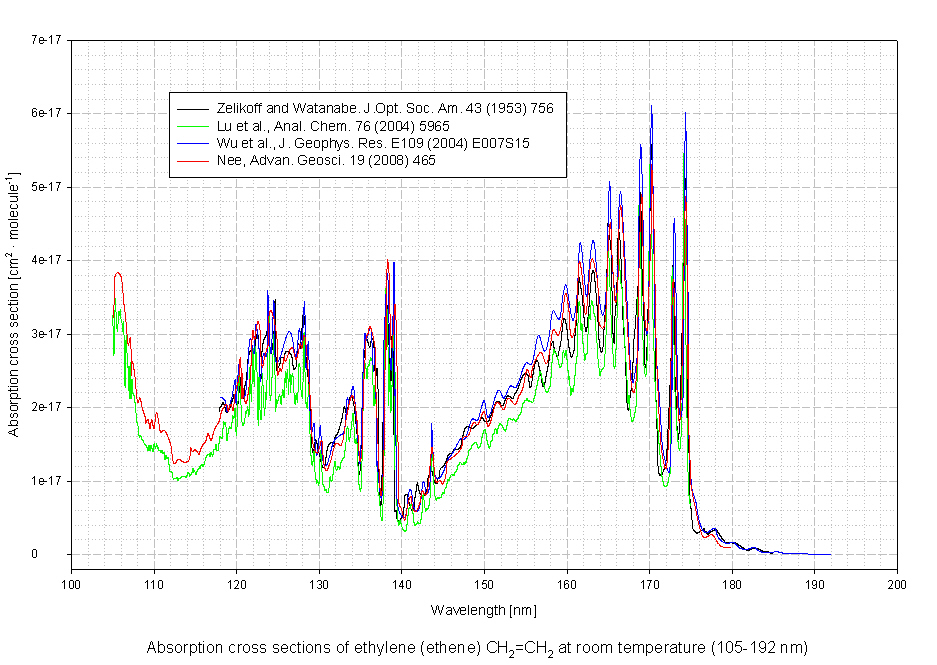Select the 150 x-axis tick label
This screenshot has width=937, height=665.
[x=484, y=585]
